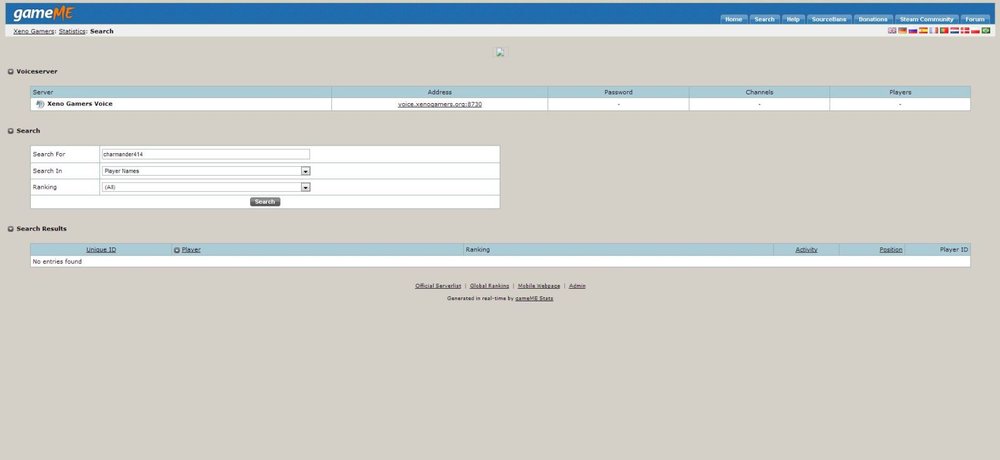1000x460 pixels.
Task: Switch language with the French flag
Action: 934,31
